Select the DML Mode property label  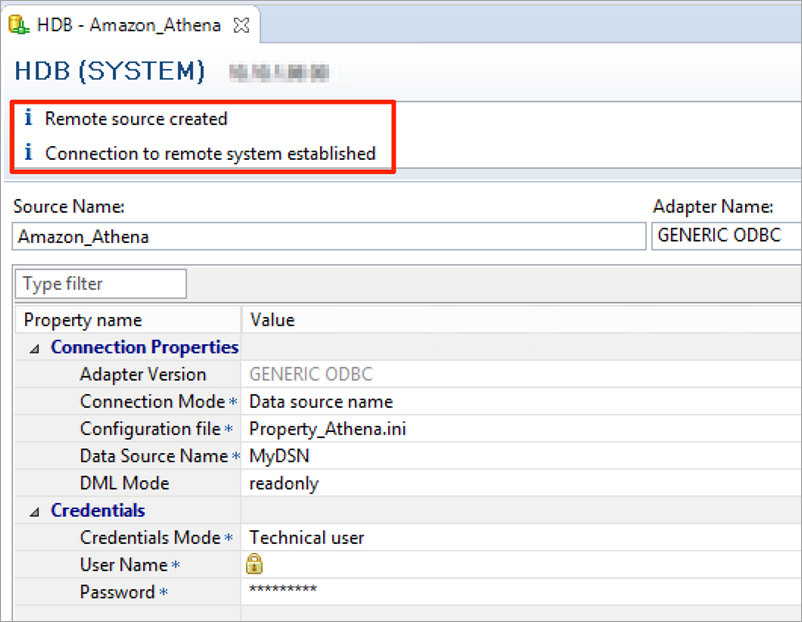coord(124,483)
